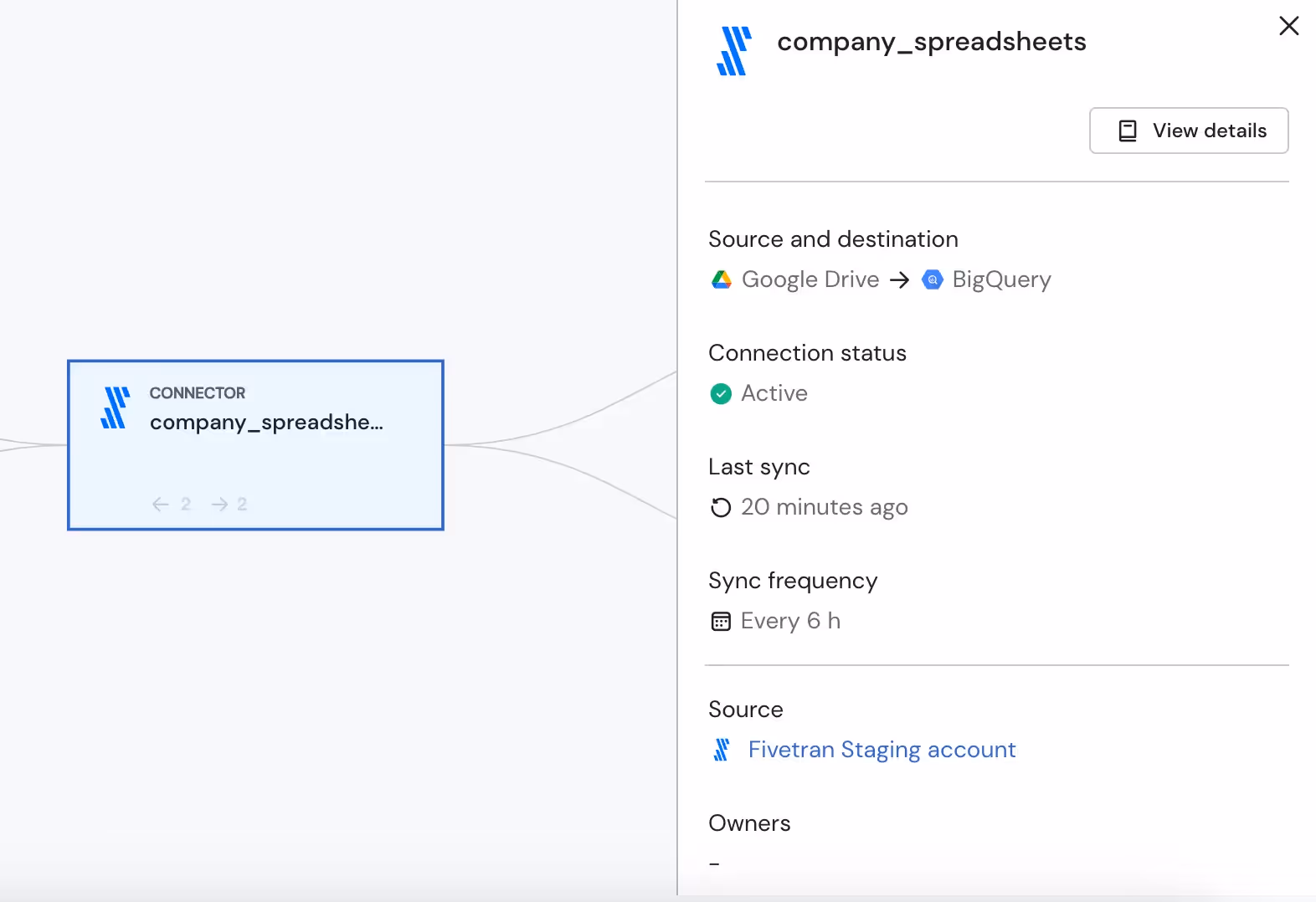
Task: Select the company_spreadsheets connector node
Action: [255, 445]
